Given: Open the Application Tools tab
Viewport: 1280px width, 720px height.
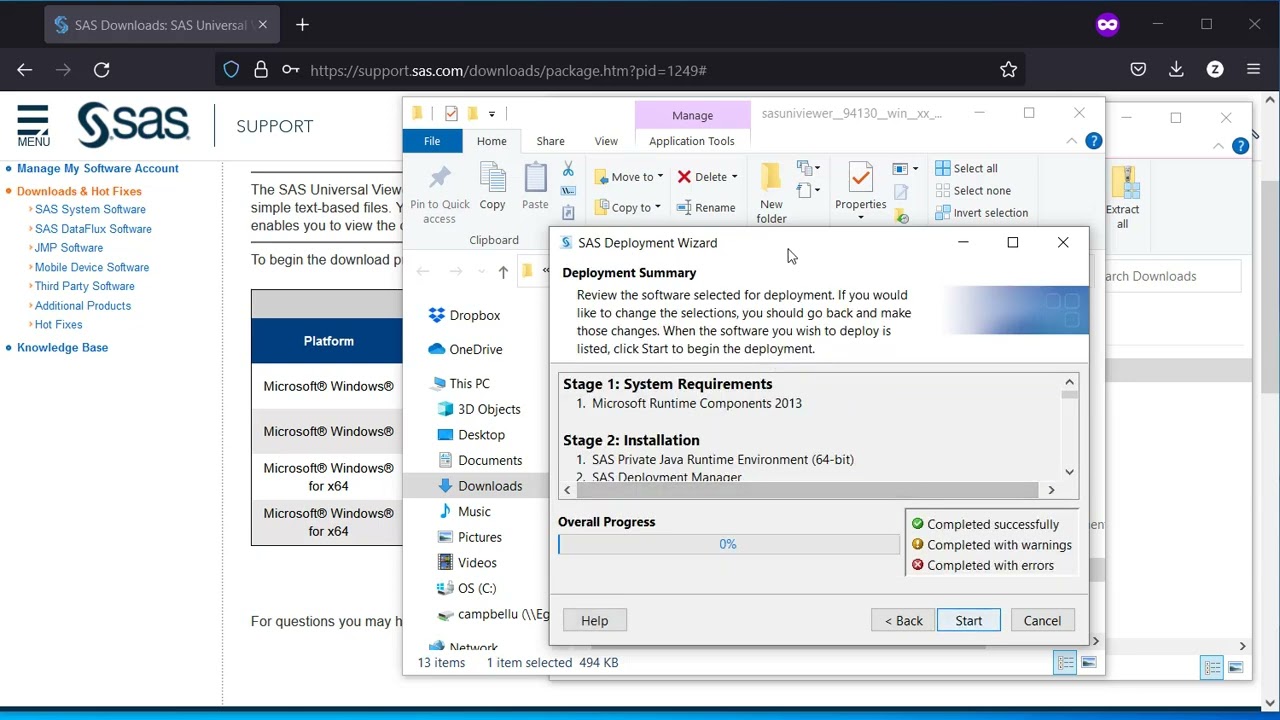Looking at the screenshot, I should [692, 141].
